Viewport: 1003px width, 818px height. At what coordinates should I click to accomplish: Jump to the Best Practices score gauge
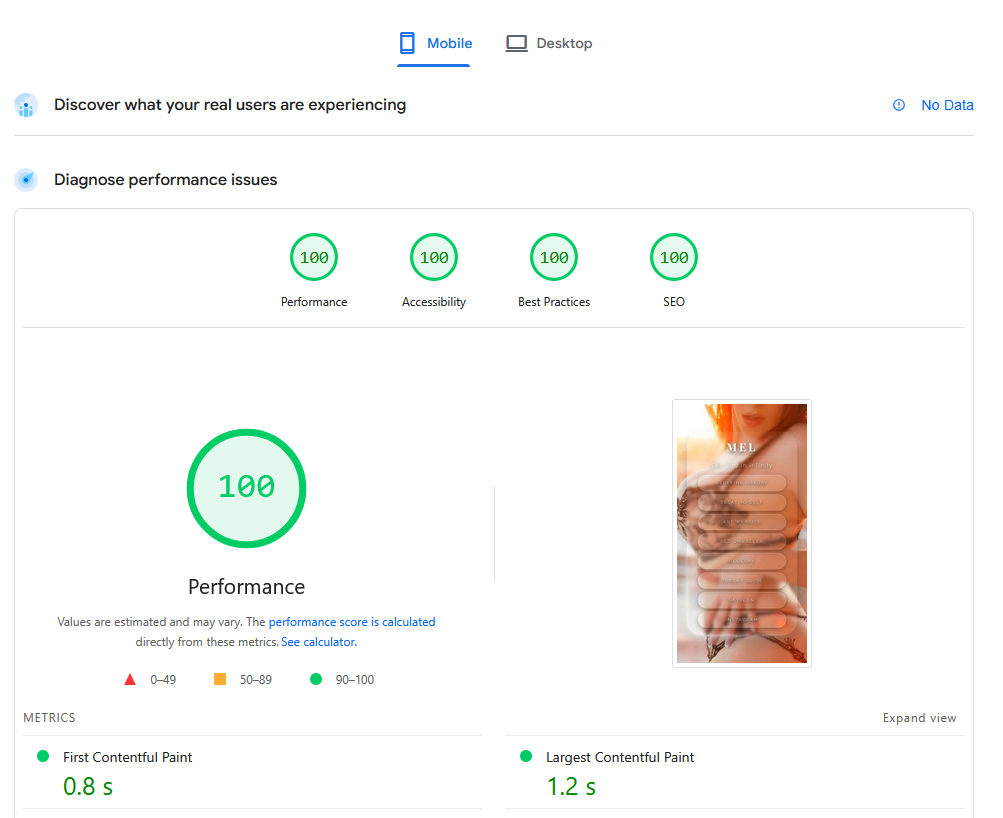coord(554,258)
